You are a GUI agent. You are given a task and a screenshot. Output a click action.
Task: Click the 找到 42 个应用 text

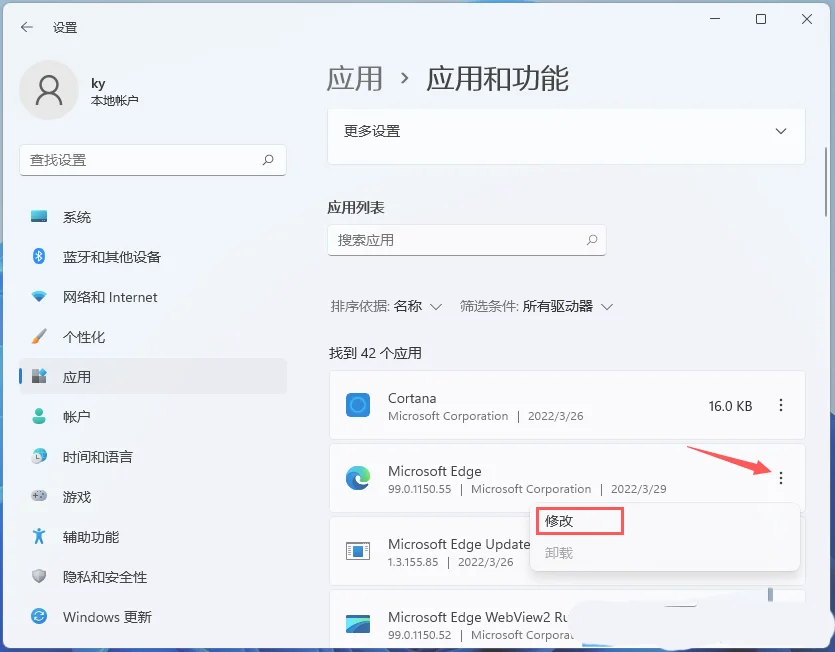pos(375,353)
